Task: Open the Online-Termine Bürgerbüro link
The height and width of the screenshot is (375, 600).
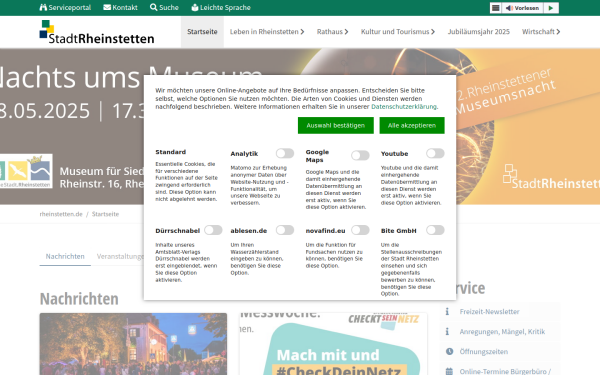Action: [x=505, y=371]
